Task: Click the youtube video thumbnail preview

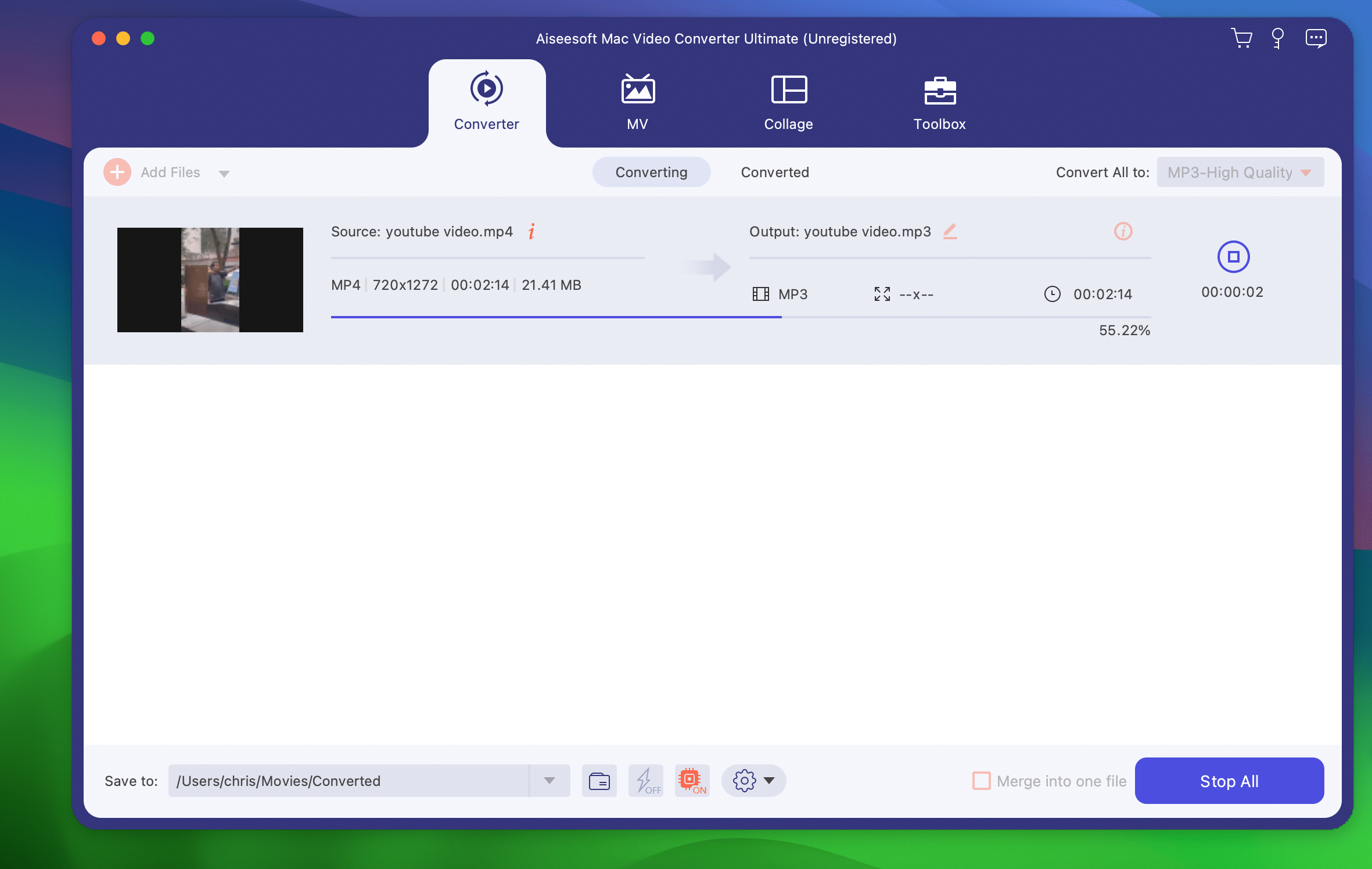Action: [210, 279]
